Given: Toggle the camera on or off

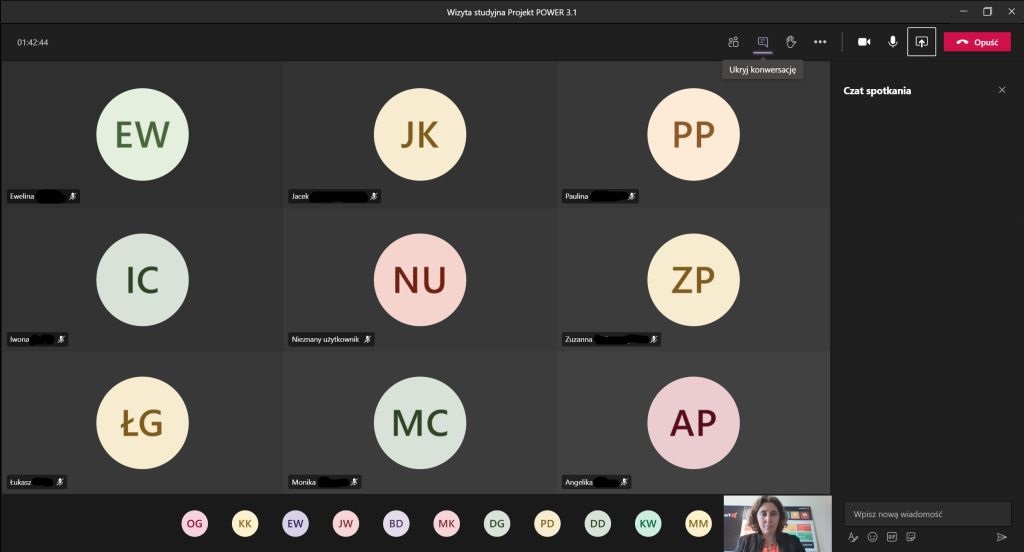Looking at the screenshot, I should [x=864, y=42].
